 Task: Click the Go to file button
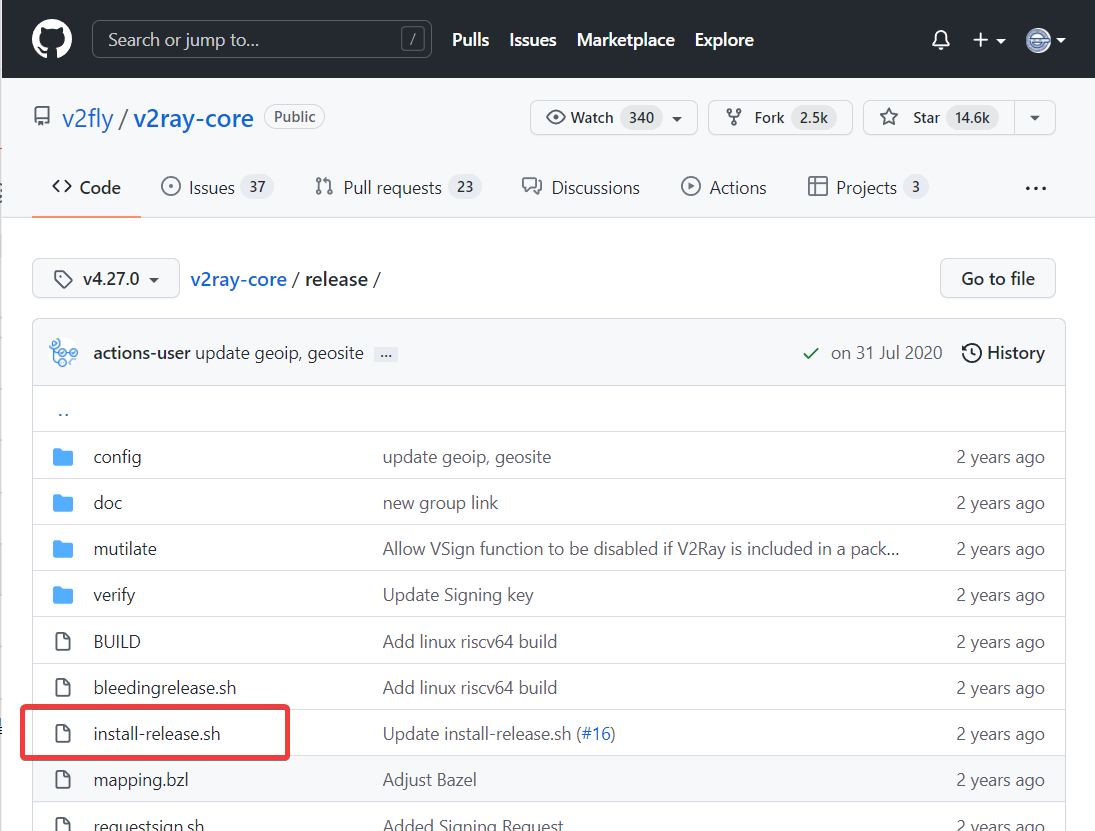pos(997,279)
